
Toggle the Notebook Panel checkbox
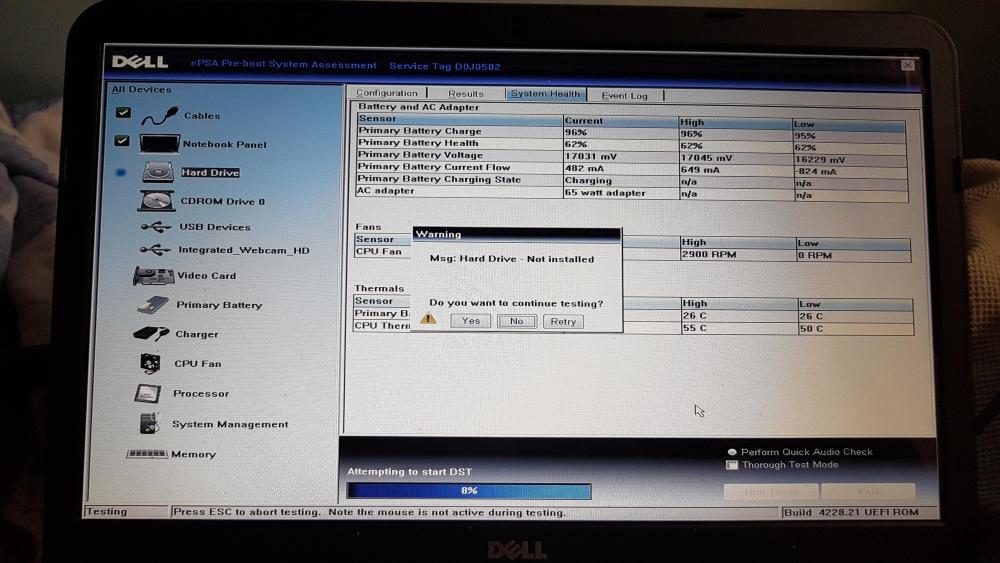pos(122,140)
